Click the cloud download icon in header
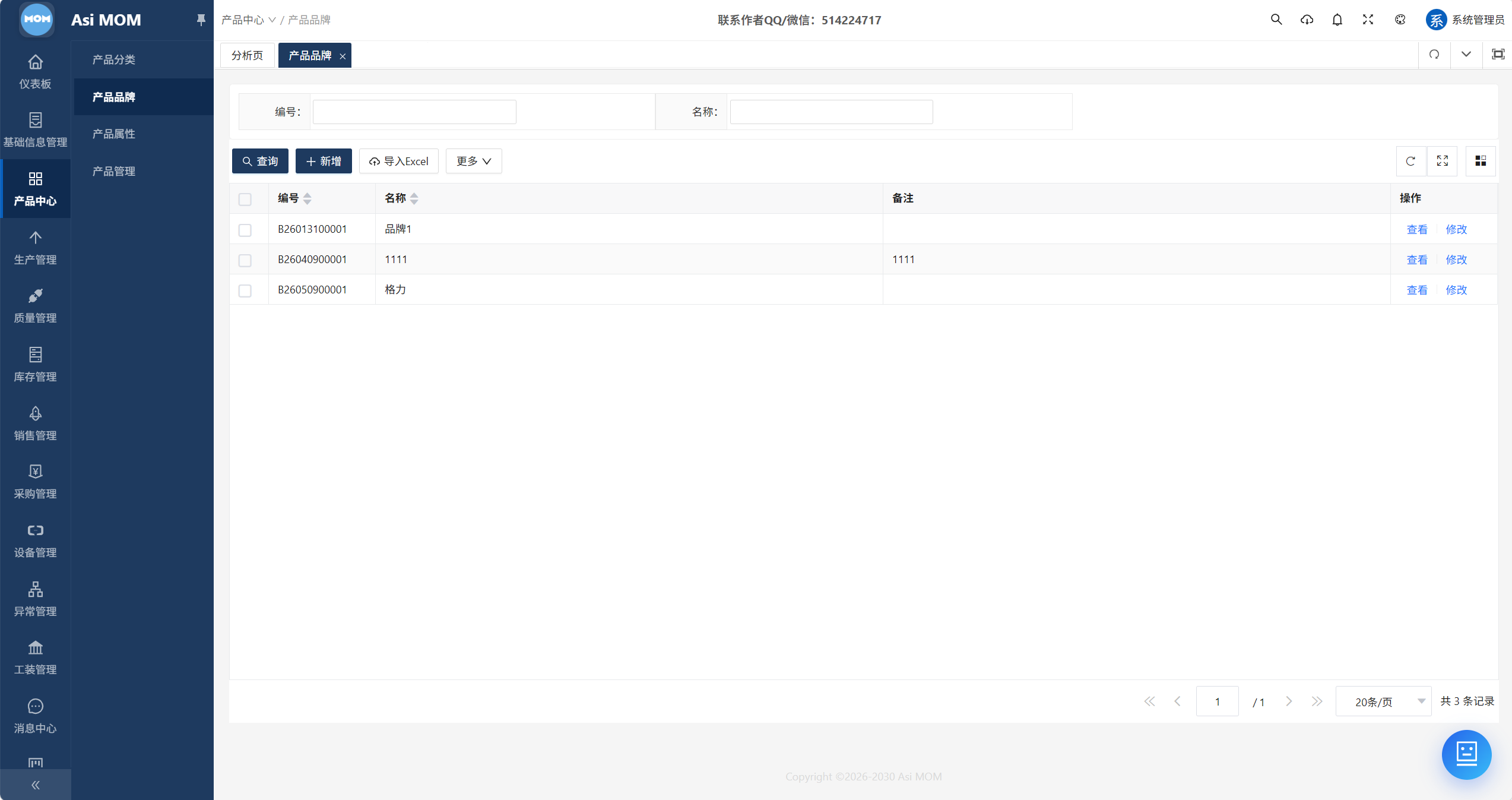 tap(1307, 20)
